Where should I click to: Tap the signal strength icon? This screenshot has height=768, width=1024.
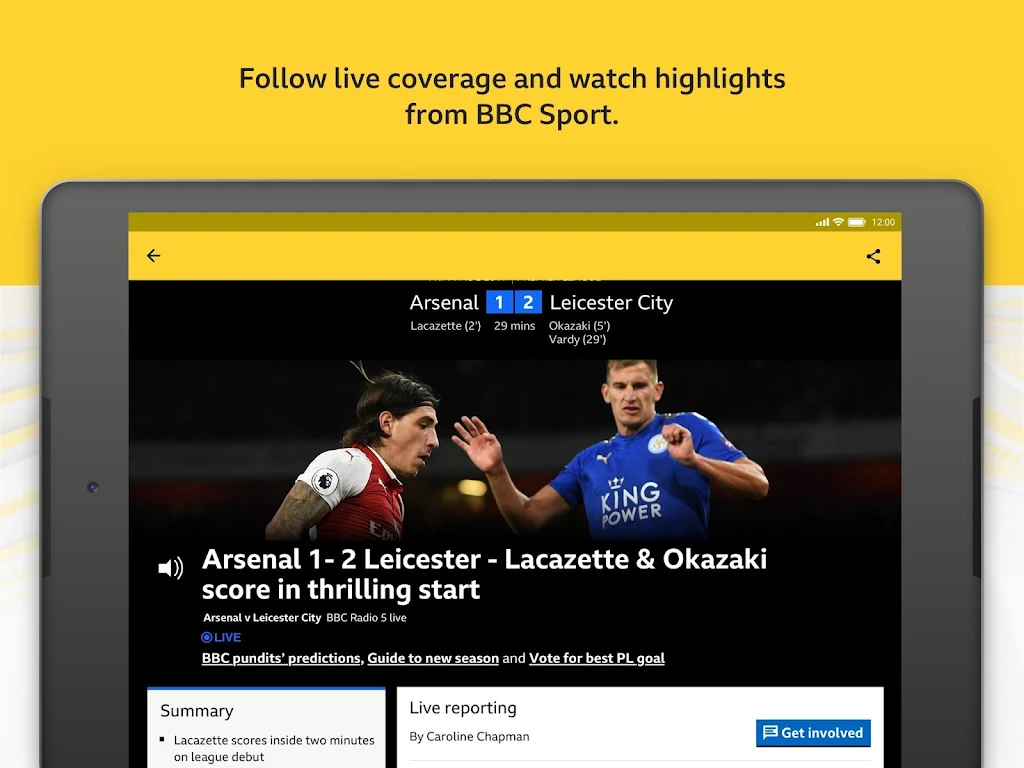(x=822, y=222)
